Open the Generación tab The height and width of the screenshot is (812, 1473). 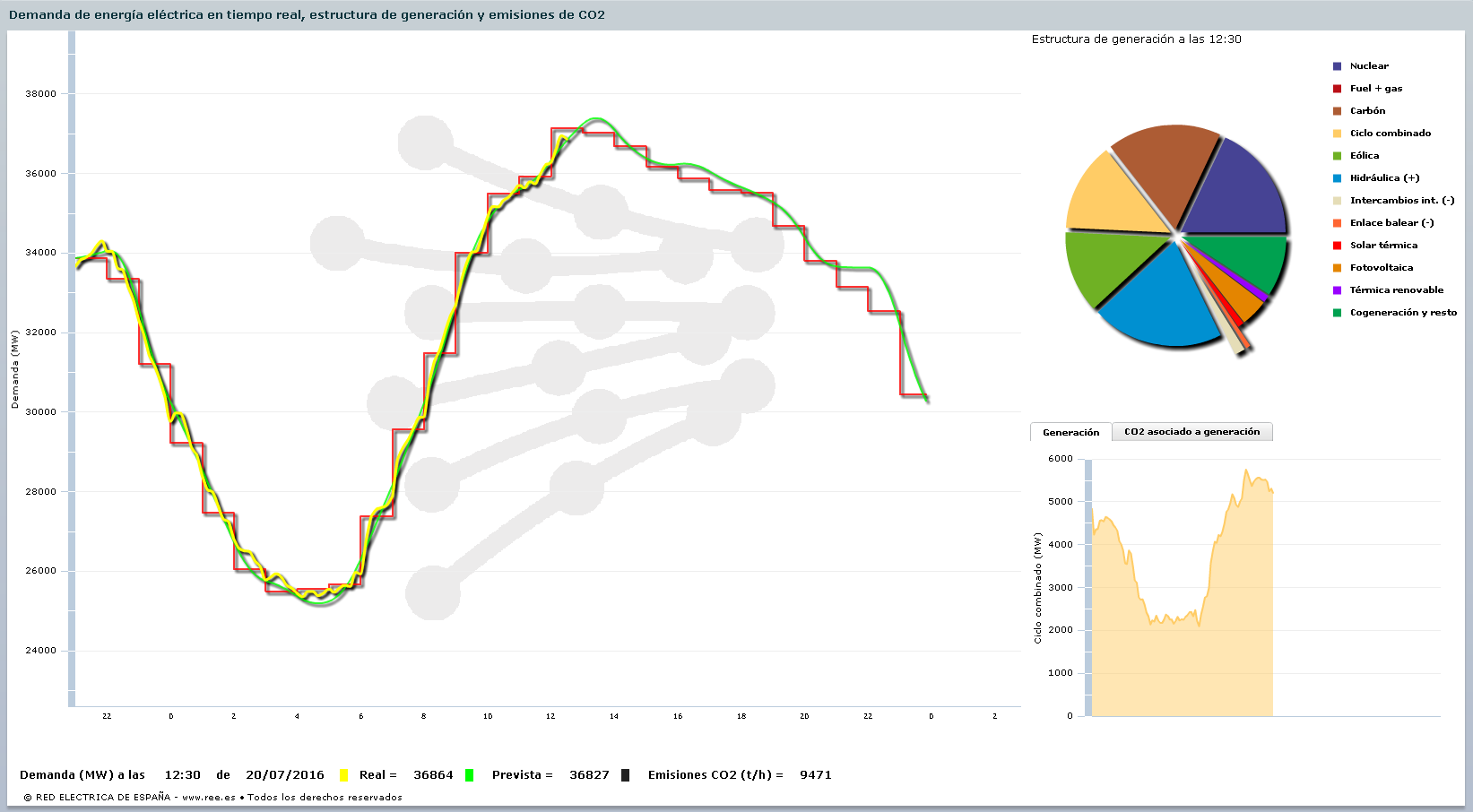click(x=1070, y=432)
